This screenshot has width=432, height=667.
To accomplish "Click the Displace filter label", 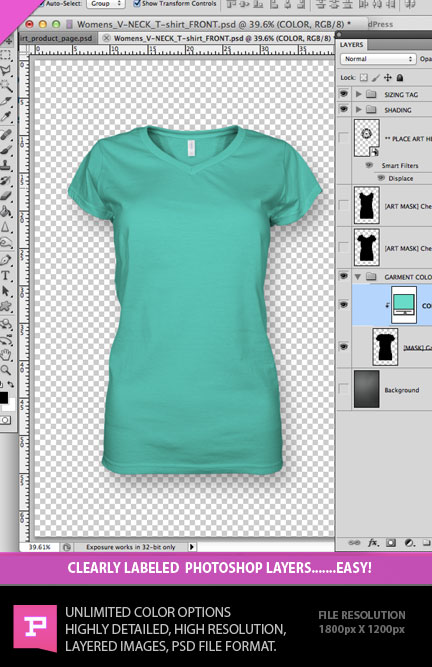I will [x=401, y=178].
